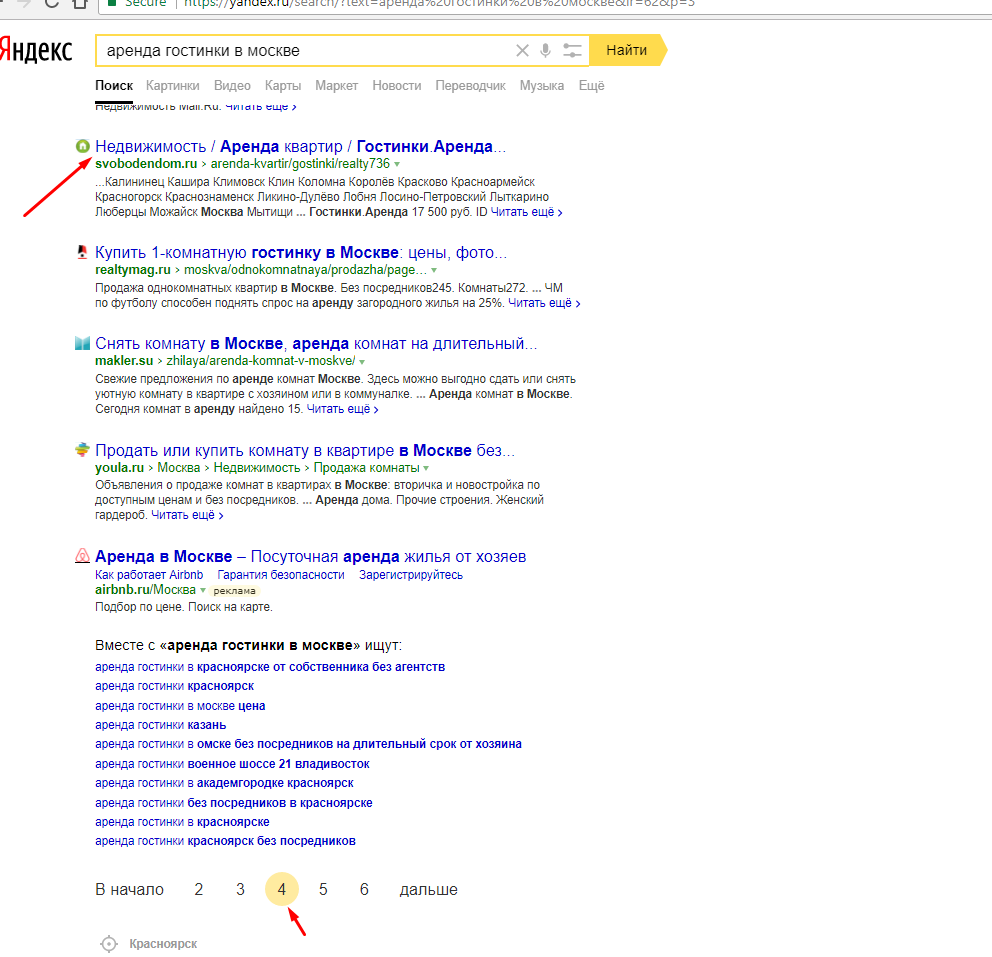Switch to the Маркет tab
The width and height of the screenshot is (992, 957).
coord(337,85)
